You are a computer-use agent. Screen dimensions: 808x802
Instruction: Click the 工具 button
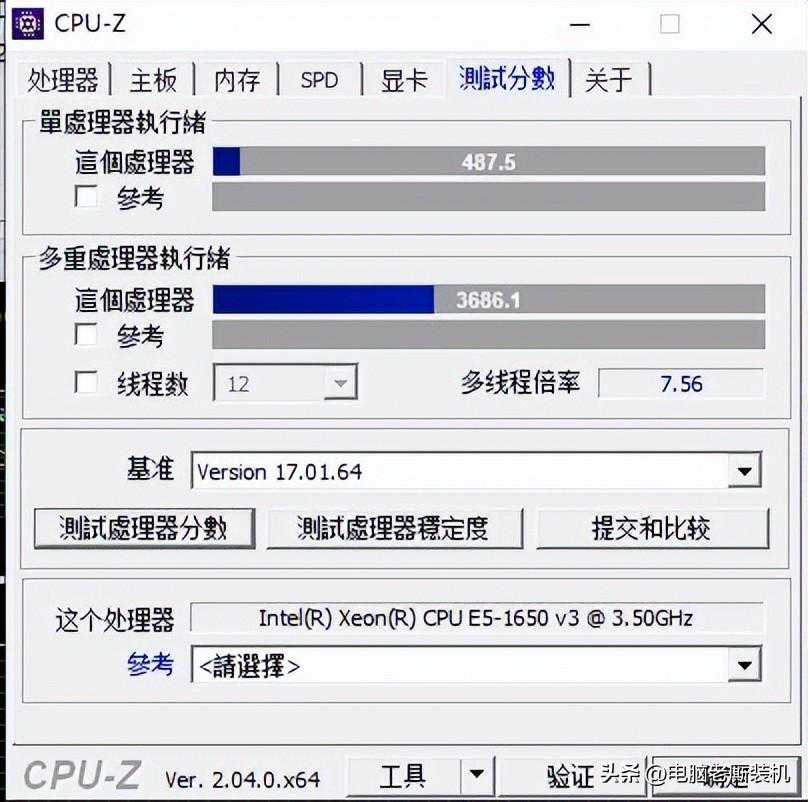tap(403, 776)
